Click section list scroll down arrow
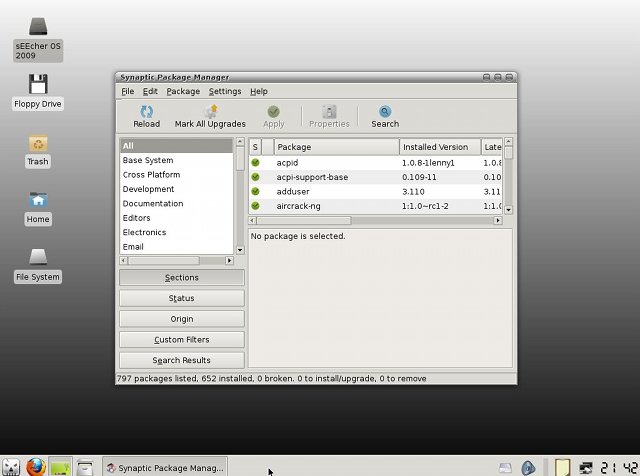This screenshot has height=476, width=640. coord(240,250)
